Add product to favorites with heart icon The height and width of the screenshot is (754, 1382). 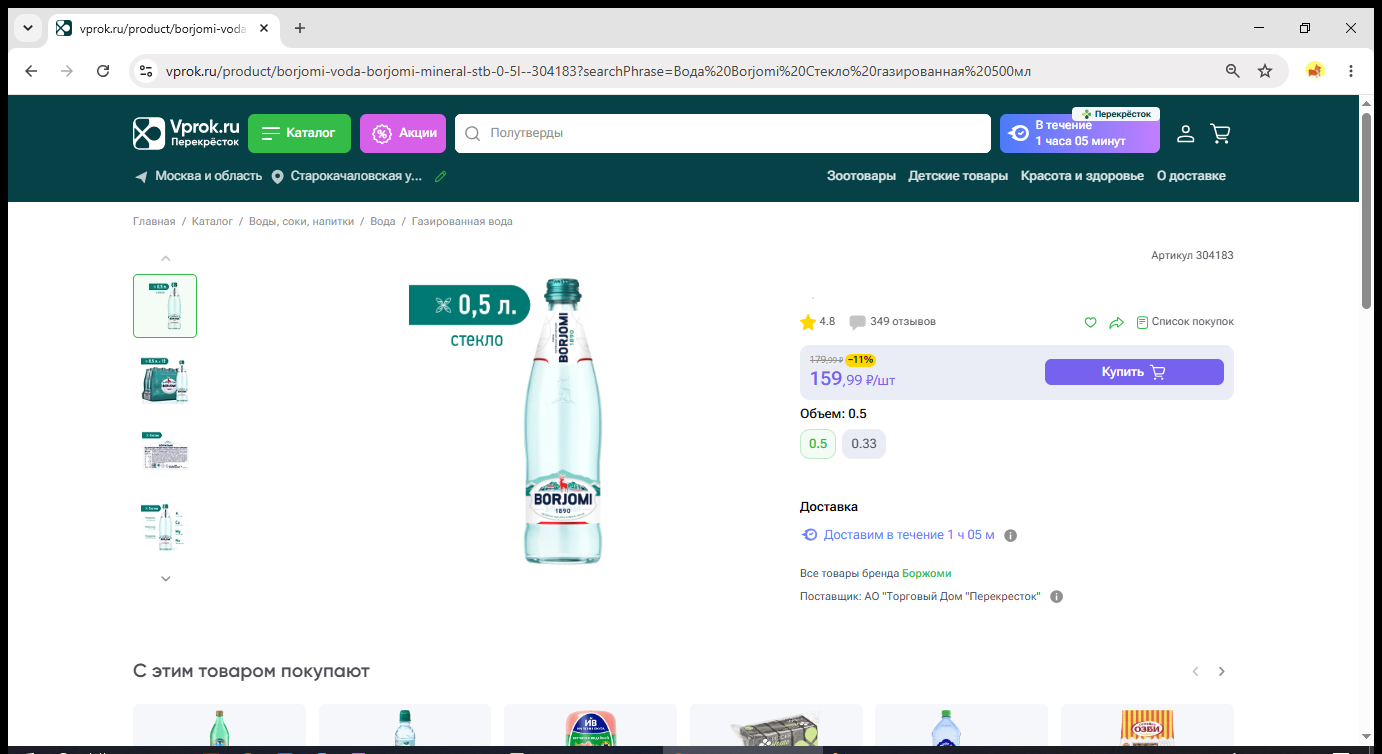pyautogui.click(x=1091, y=322)
